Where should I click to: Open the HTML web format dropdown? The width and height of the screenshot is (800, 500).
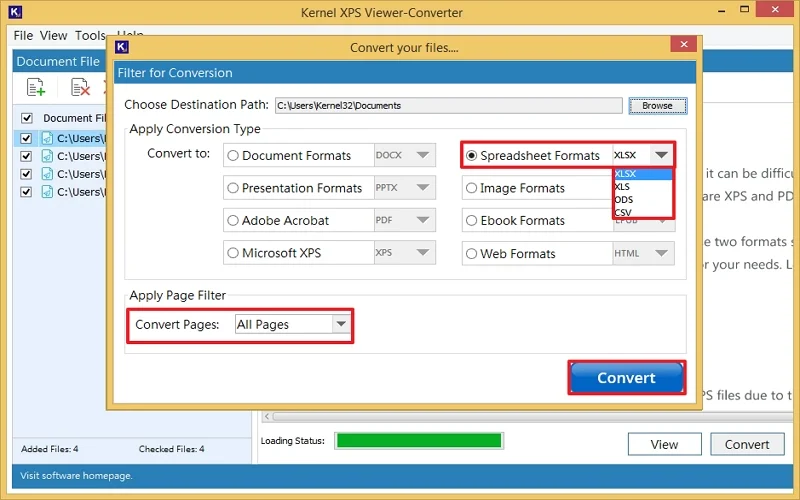tap(661, 253)
